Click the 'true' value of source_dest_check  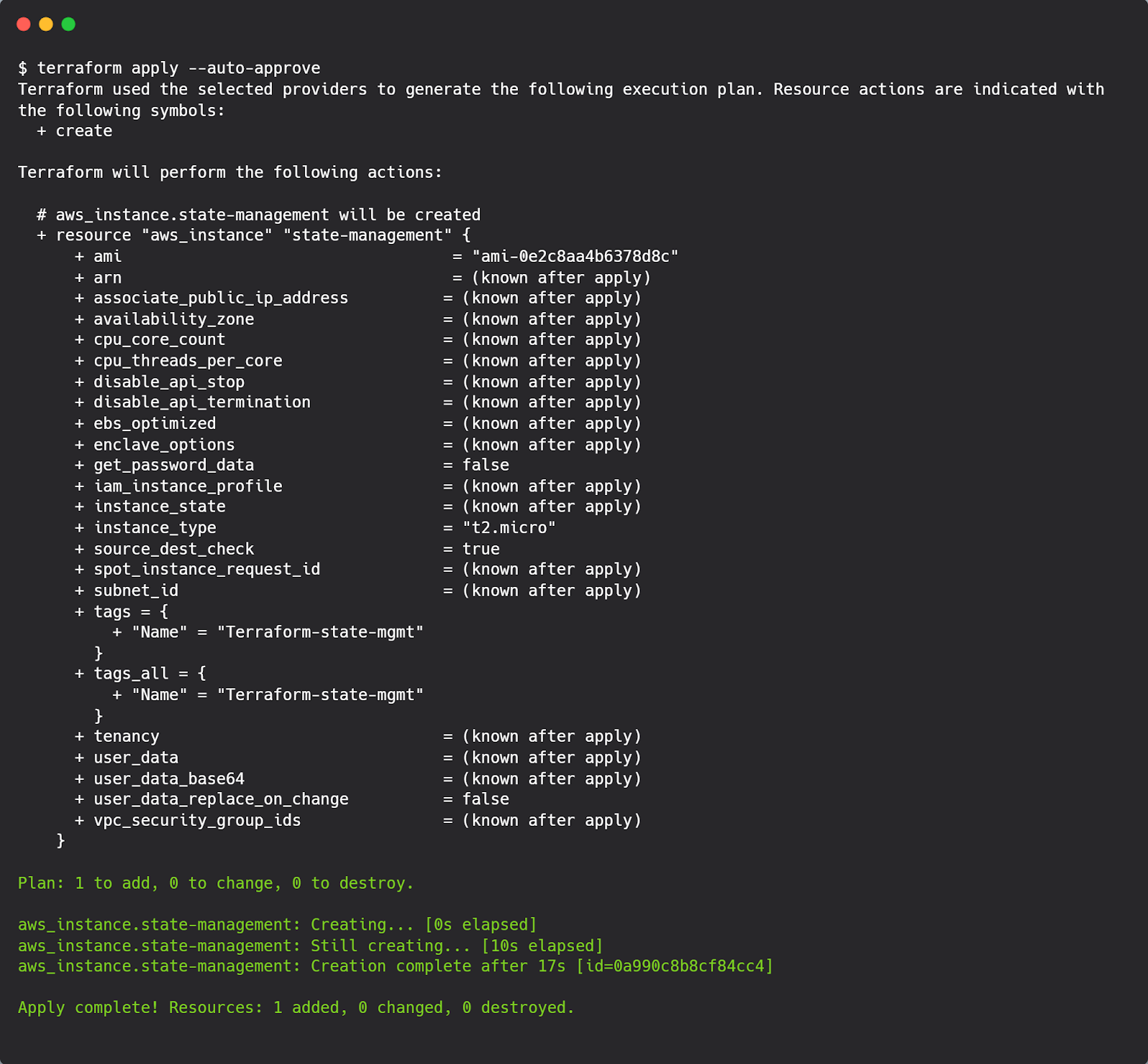coord(481,550)
